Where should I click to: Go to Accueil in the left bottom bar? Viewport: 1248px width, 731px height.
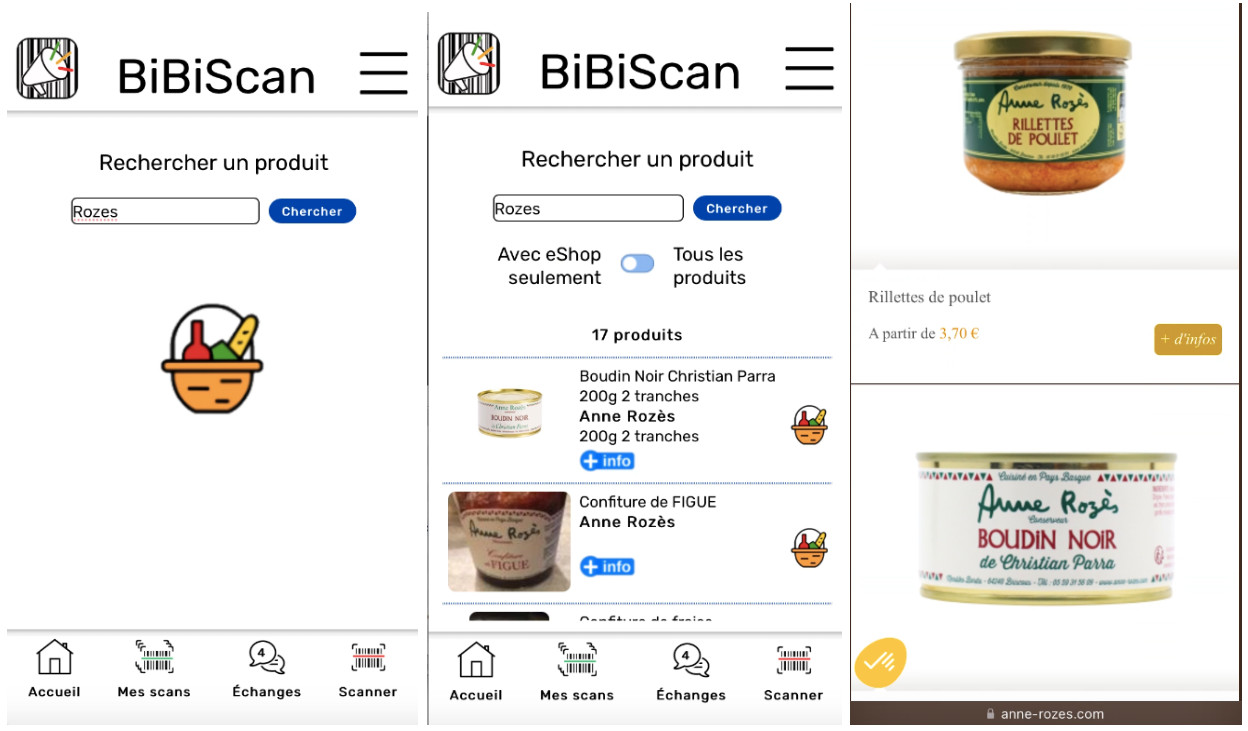54,669
